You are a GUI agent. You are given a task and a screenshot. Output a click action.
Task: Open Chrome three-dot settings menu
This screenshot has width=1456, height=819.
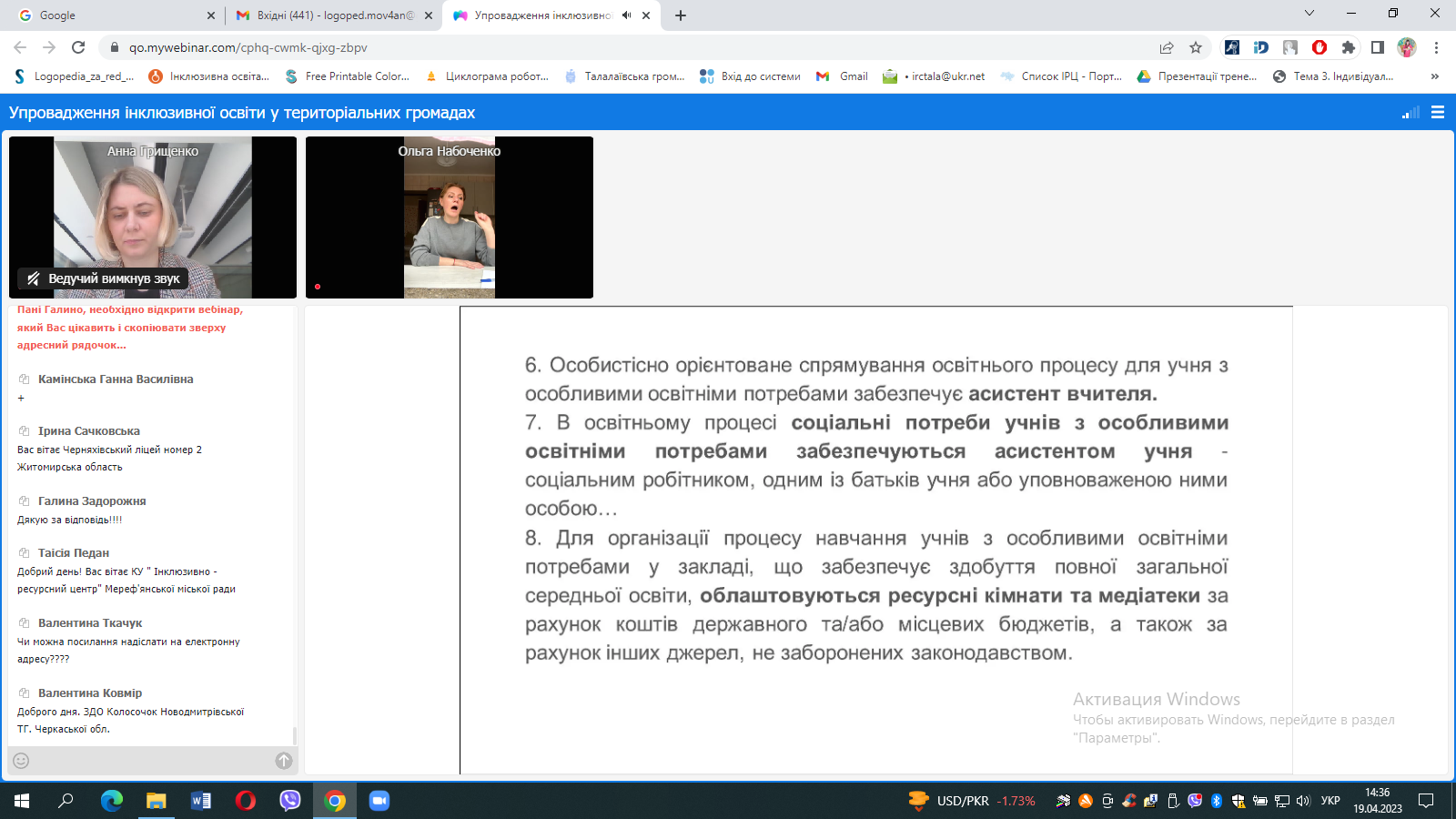1436,47
